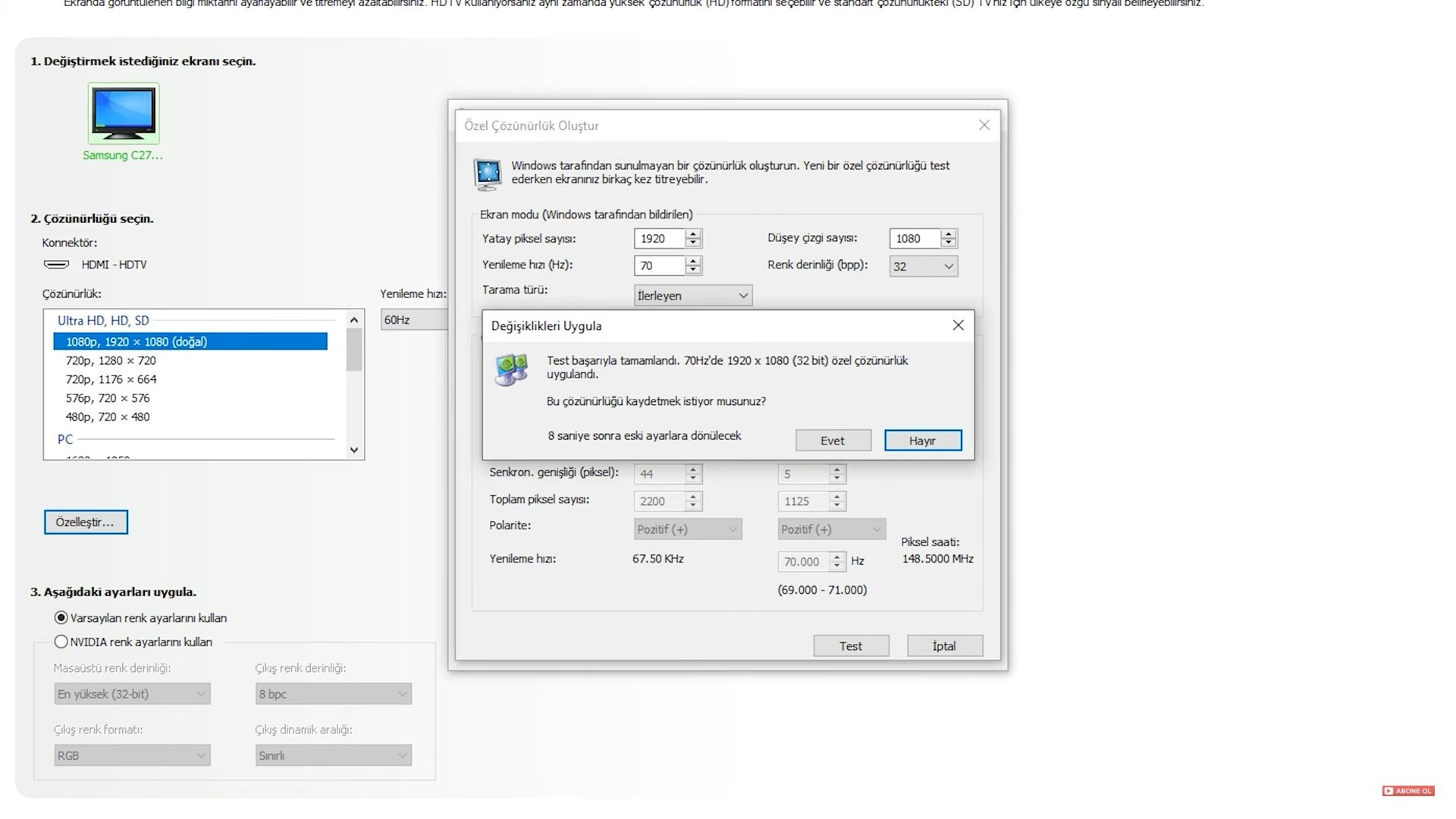This screenshot has height=819, width=1456.
Task: Select NVIDIA renk ayarlarını kullan radio button
Action: [61, 642]
